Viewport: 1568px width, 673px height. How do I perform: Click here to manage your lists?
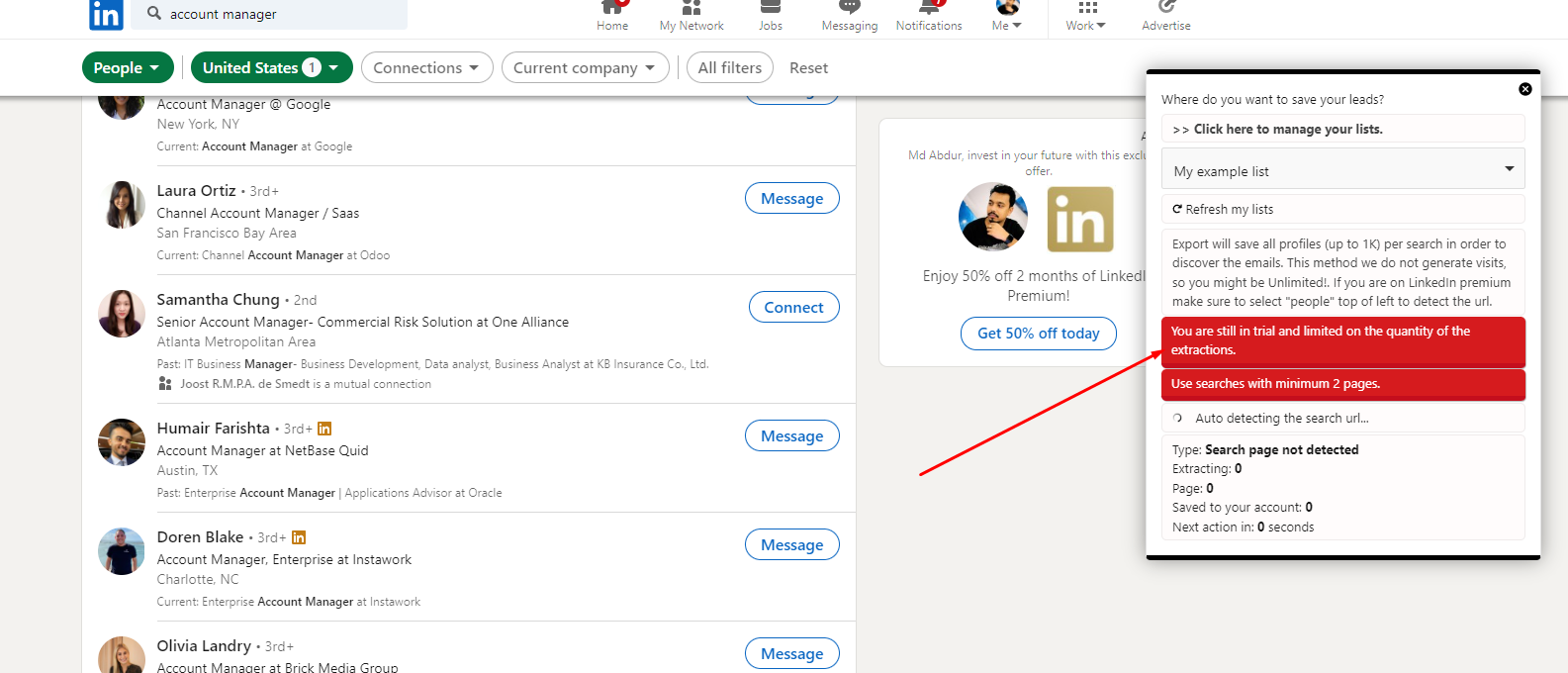click(x=1342, y=129)
